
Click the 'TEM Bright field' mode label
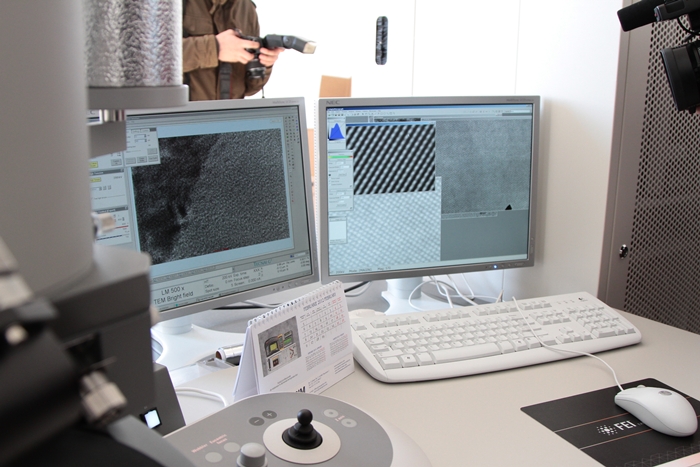coord(174,299)
